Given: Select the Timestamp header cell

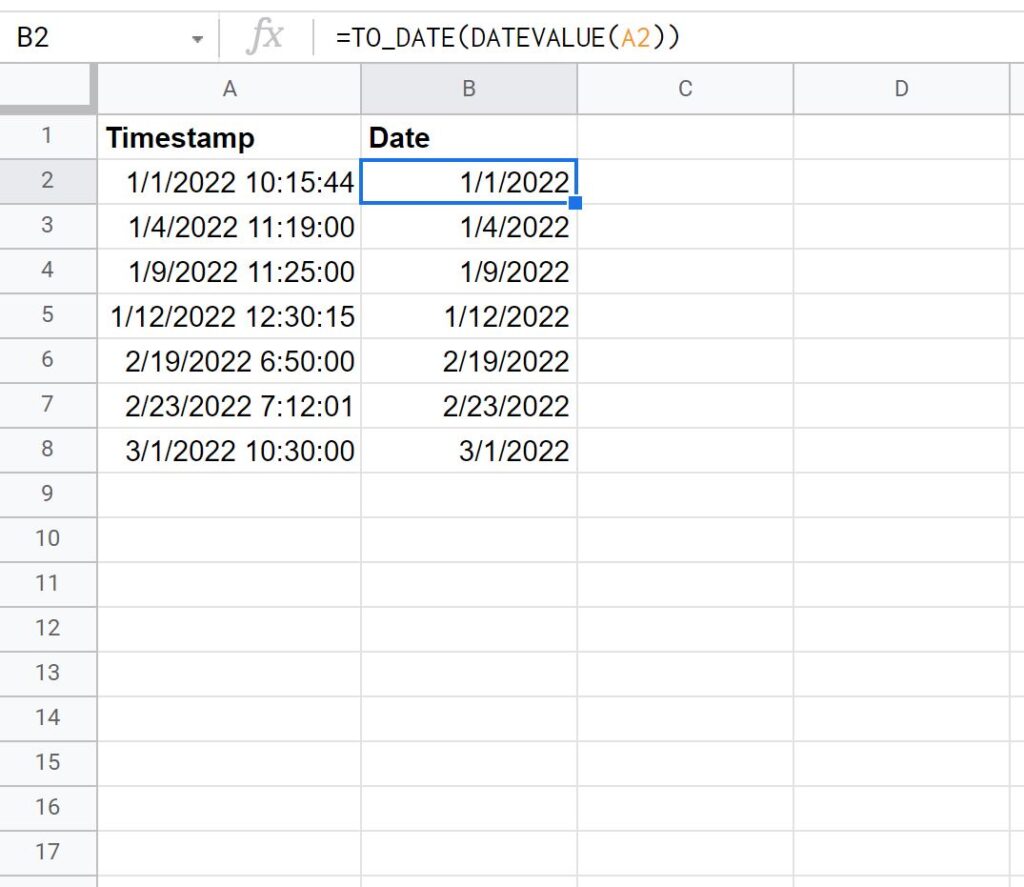Looking at the screenshot, I should pos(229,137).
